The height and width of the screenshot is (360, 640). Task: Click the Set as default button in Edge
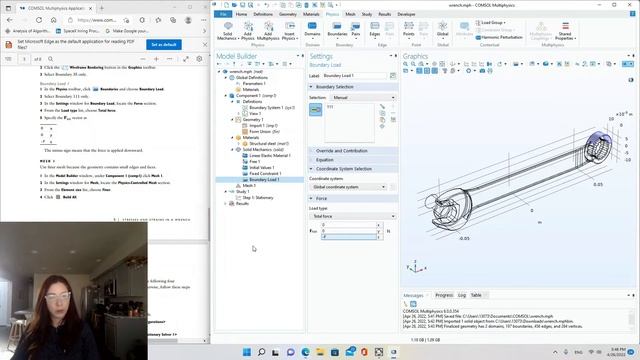pyautogui.click(x=164, y=44)
